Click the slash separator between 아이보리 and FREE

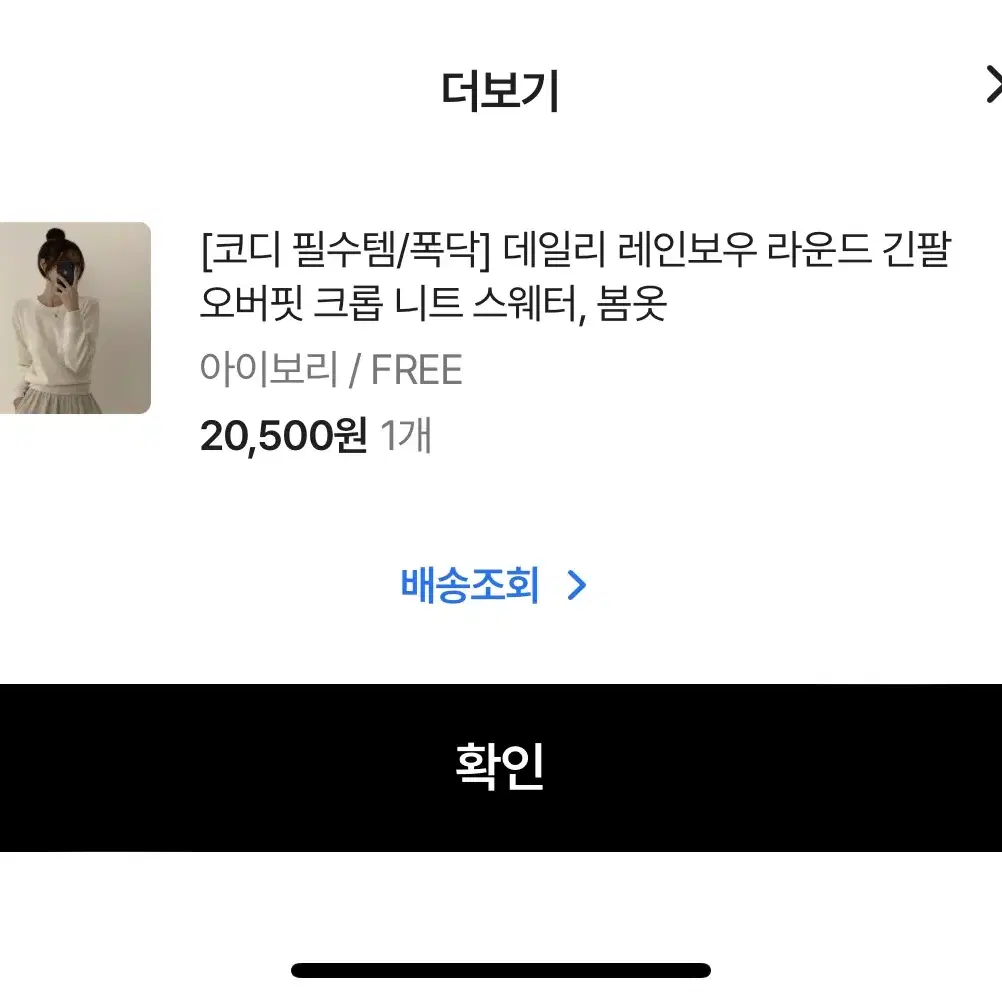pos(355,371)
